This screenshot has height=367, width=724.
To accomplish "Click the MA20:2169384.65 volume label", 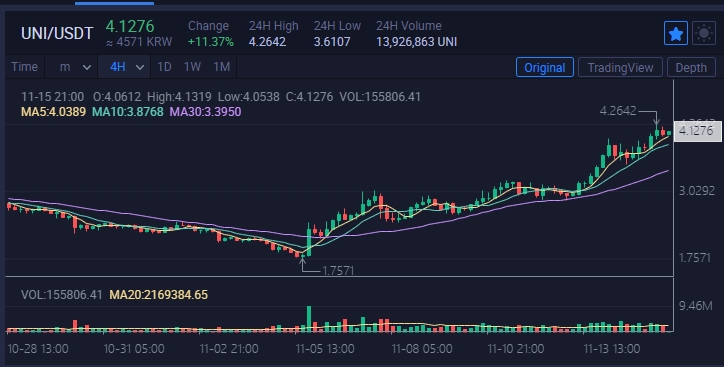I will tap(158, 295).
